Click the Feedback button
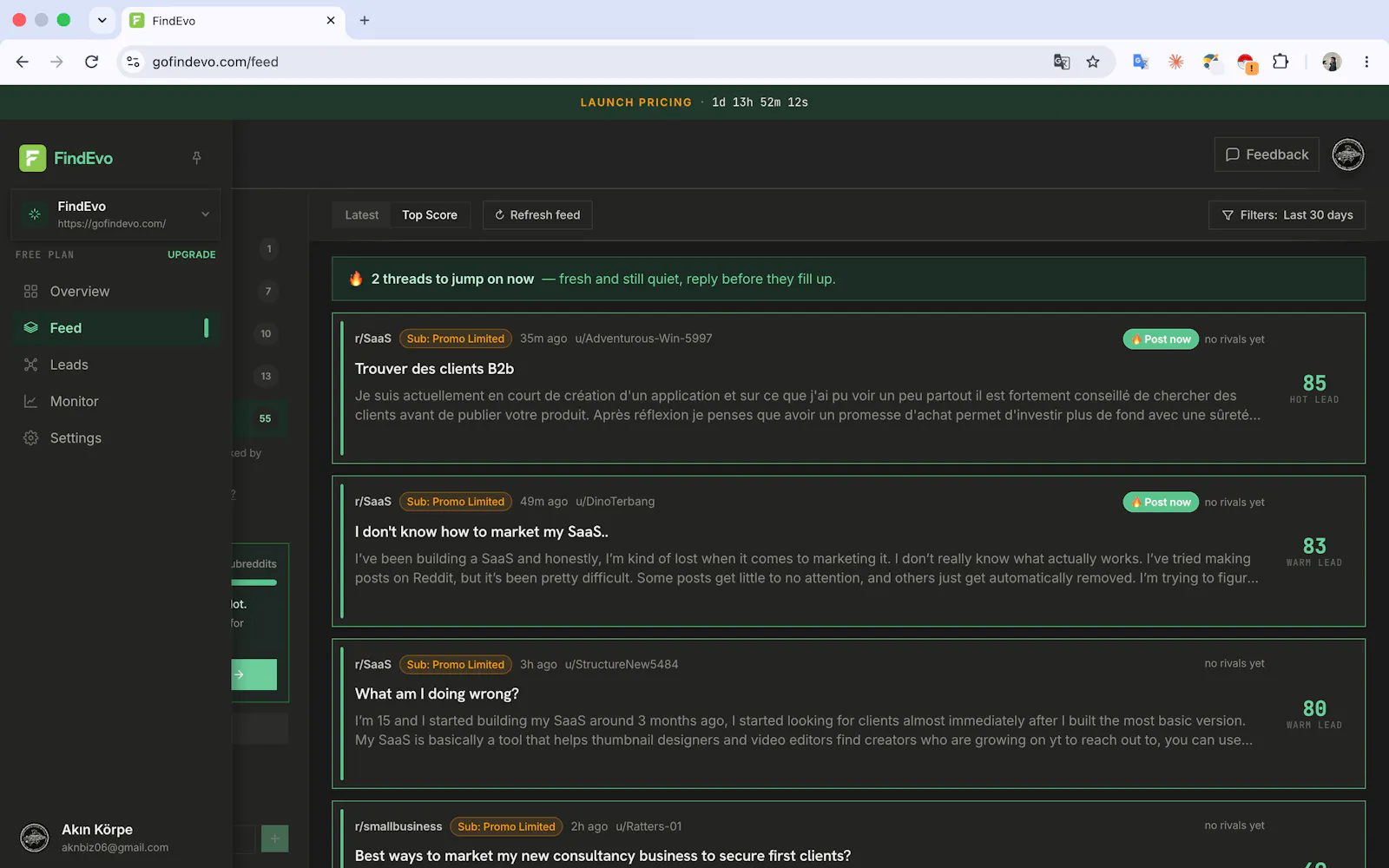The width and height of the screenshot is (1389, 868). coord(1267,155)
